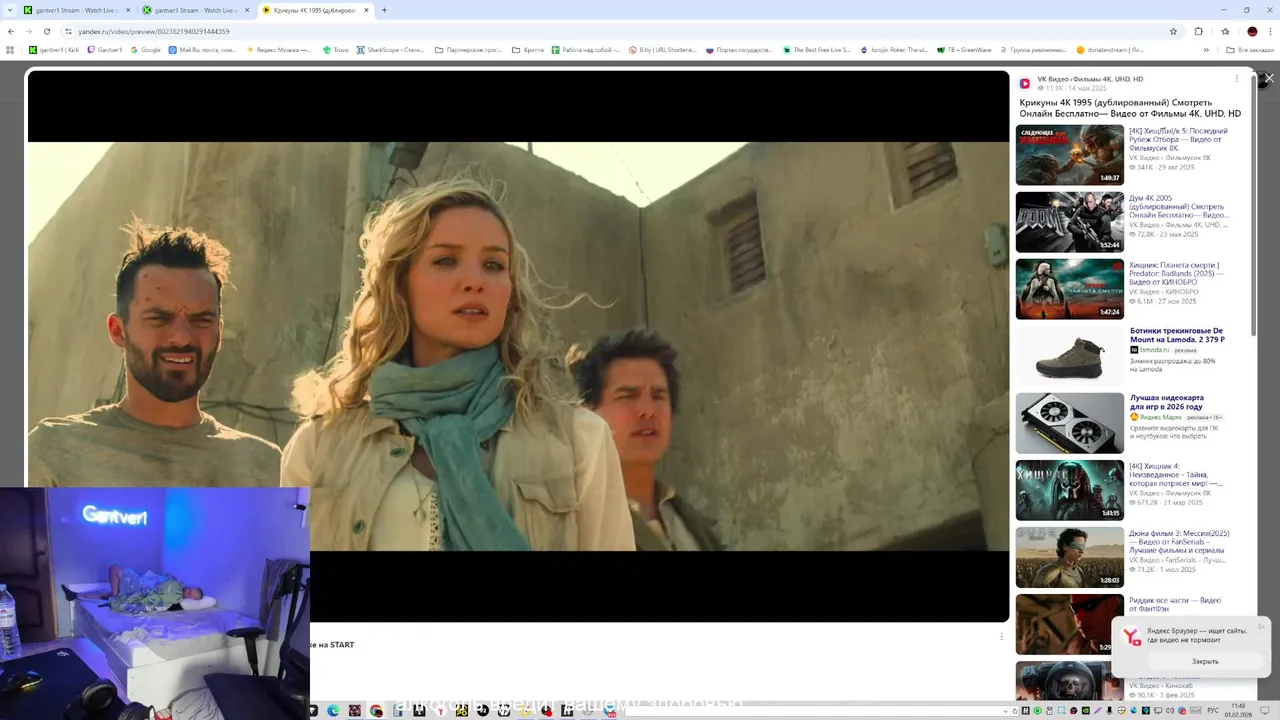Screen dimensions: 1280x720
Task: Click the VK Video channel logo icon
Action: tap(1025, 84)
